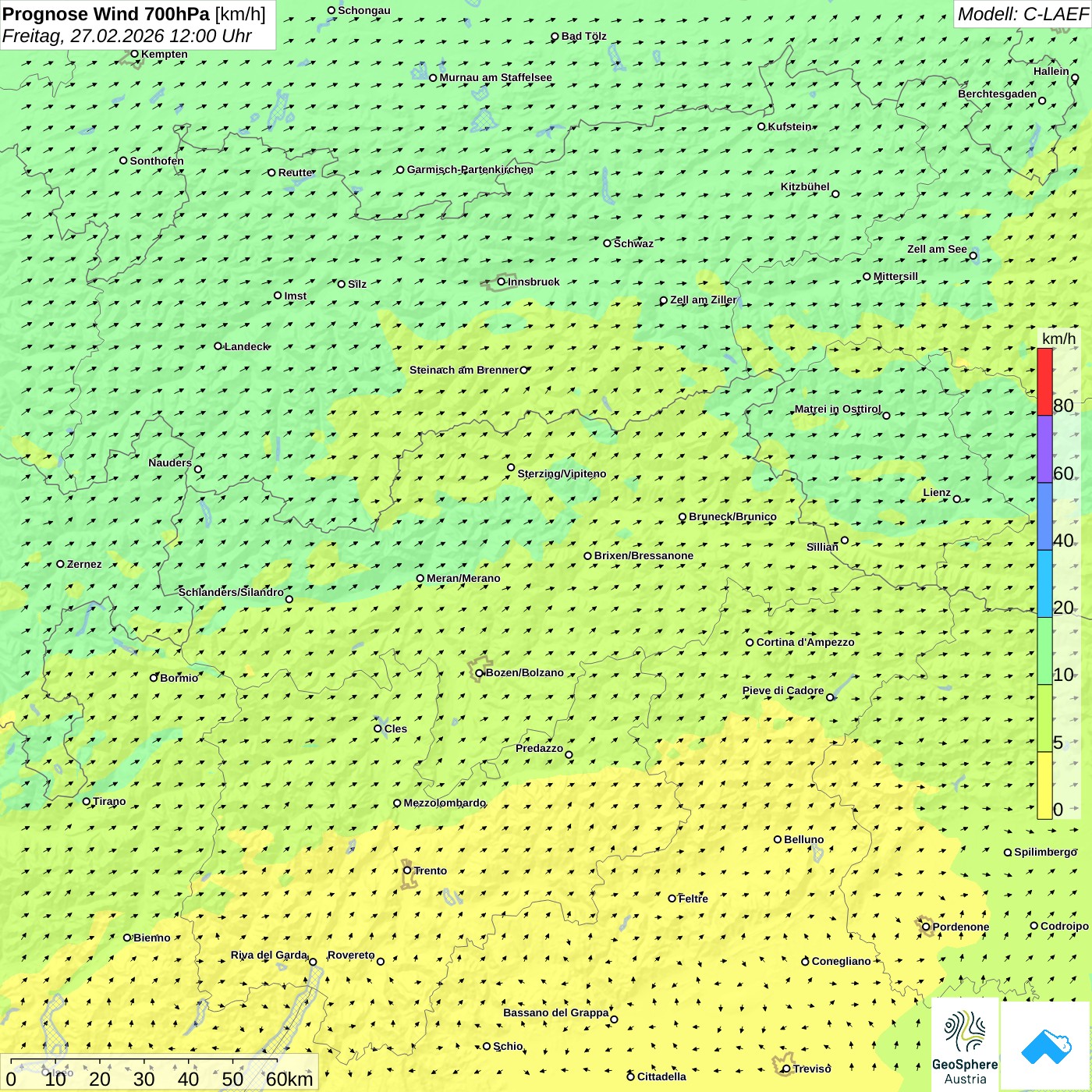Viewport: 1092px width, 1092px height.
Task: Click the Zernez location marker
Action: tap(60, 564)
